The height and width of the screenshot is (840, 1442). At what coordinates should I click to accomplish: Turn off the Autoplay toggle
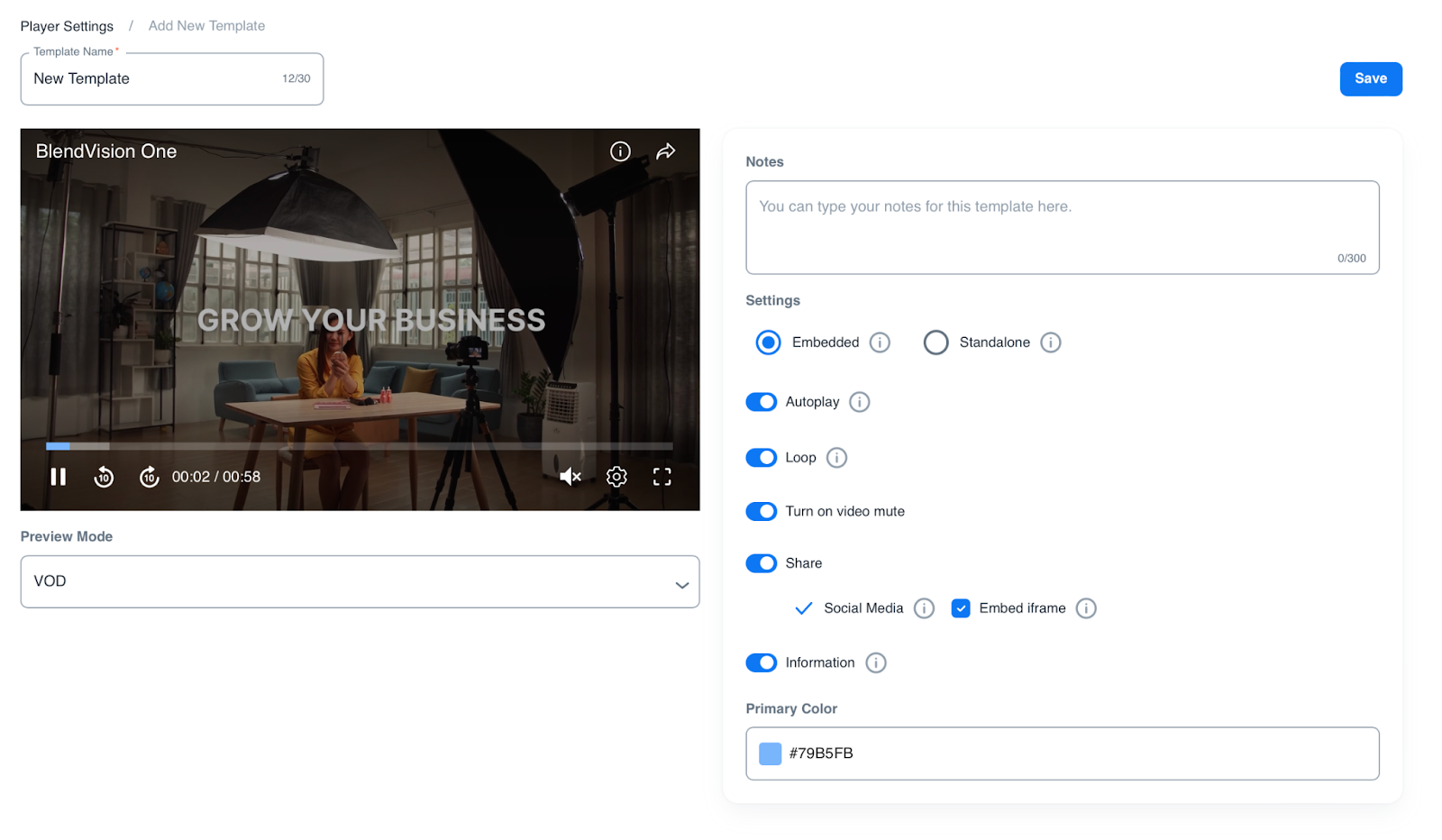762,402
